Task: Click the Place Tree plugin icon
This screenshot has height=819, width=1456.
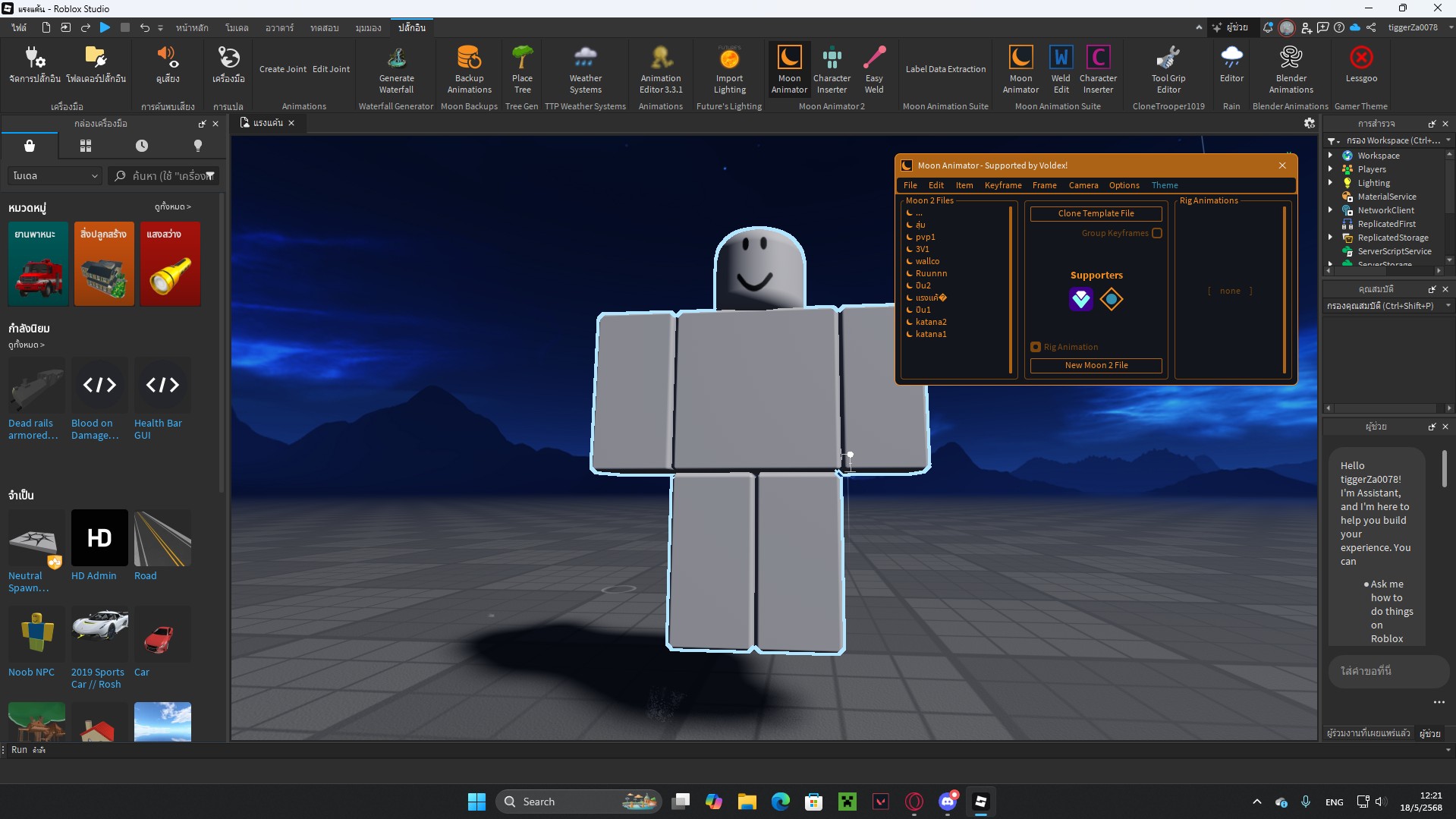Action: pos(522,69)
